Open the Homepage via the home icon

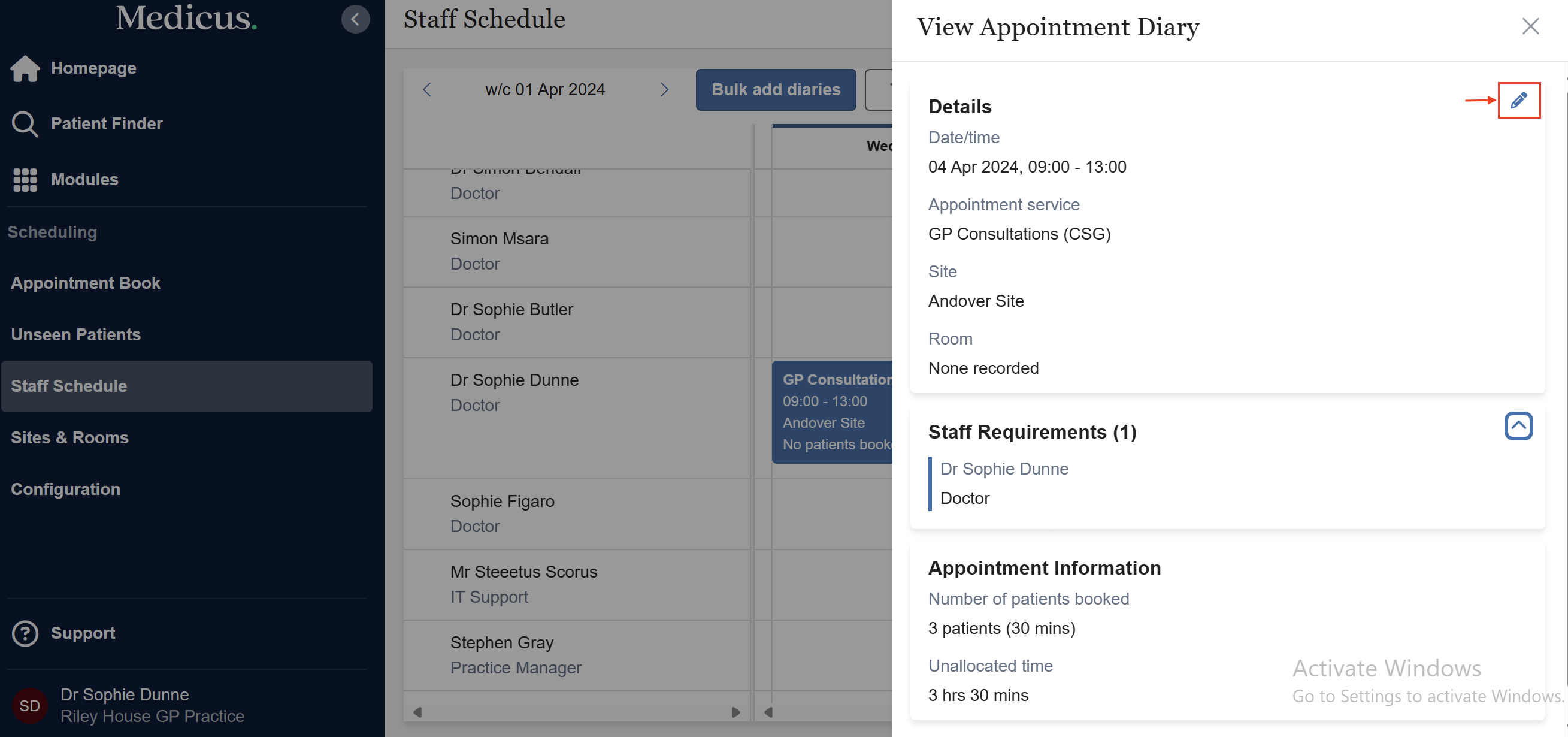25,68
